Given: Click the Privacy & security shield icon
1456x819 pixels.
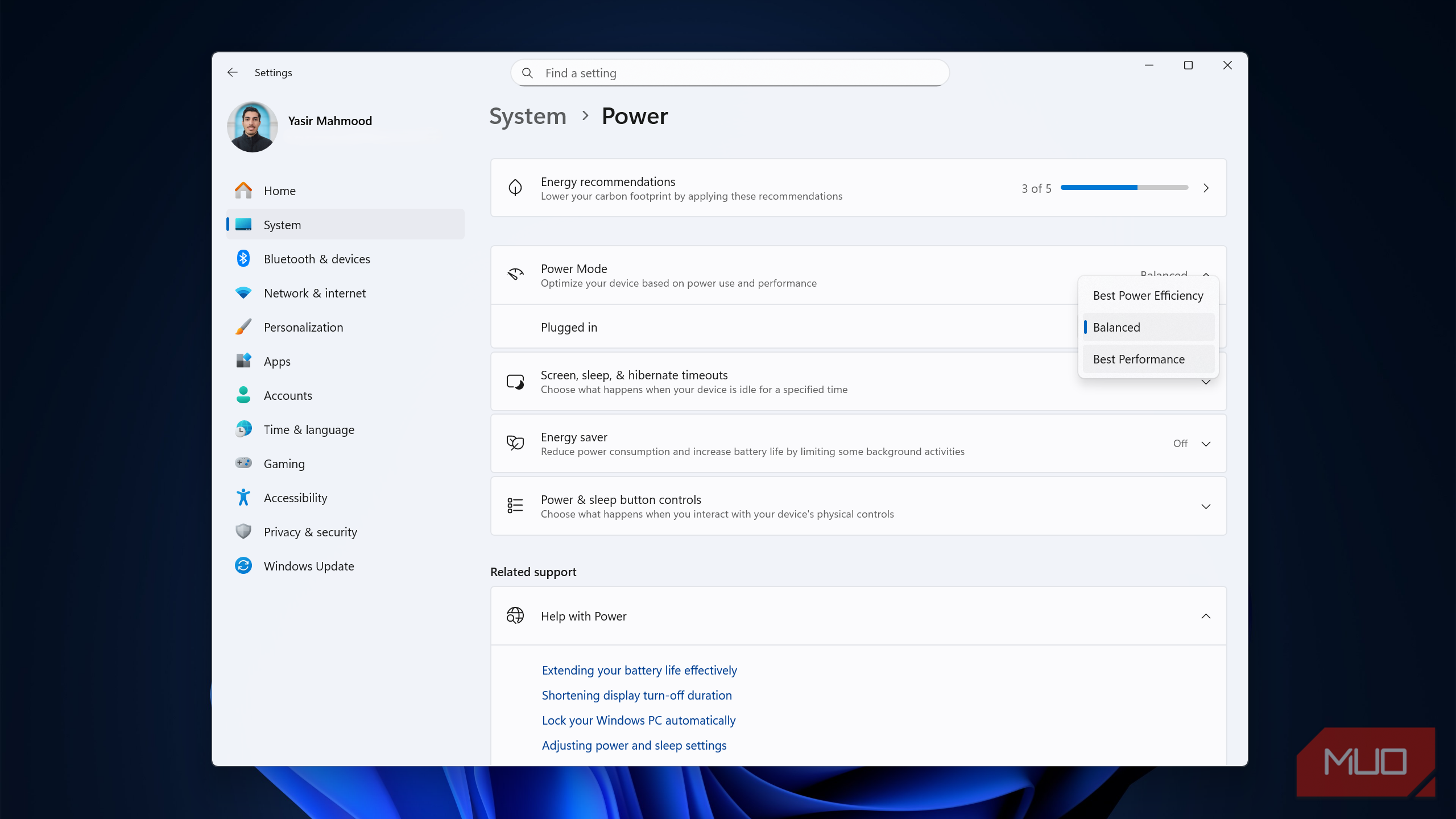Looking at the screenshot, I should (243, 531).
